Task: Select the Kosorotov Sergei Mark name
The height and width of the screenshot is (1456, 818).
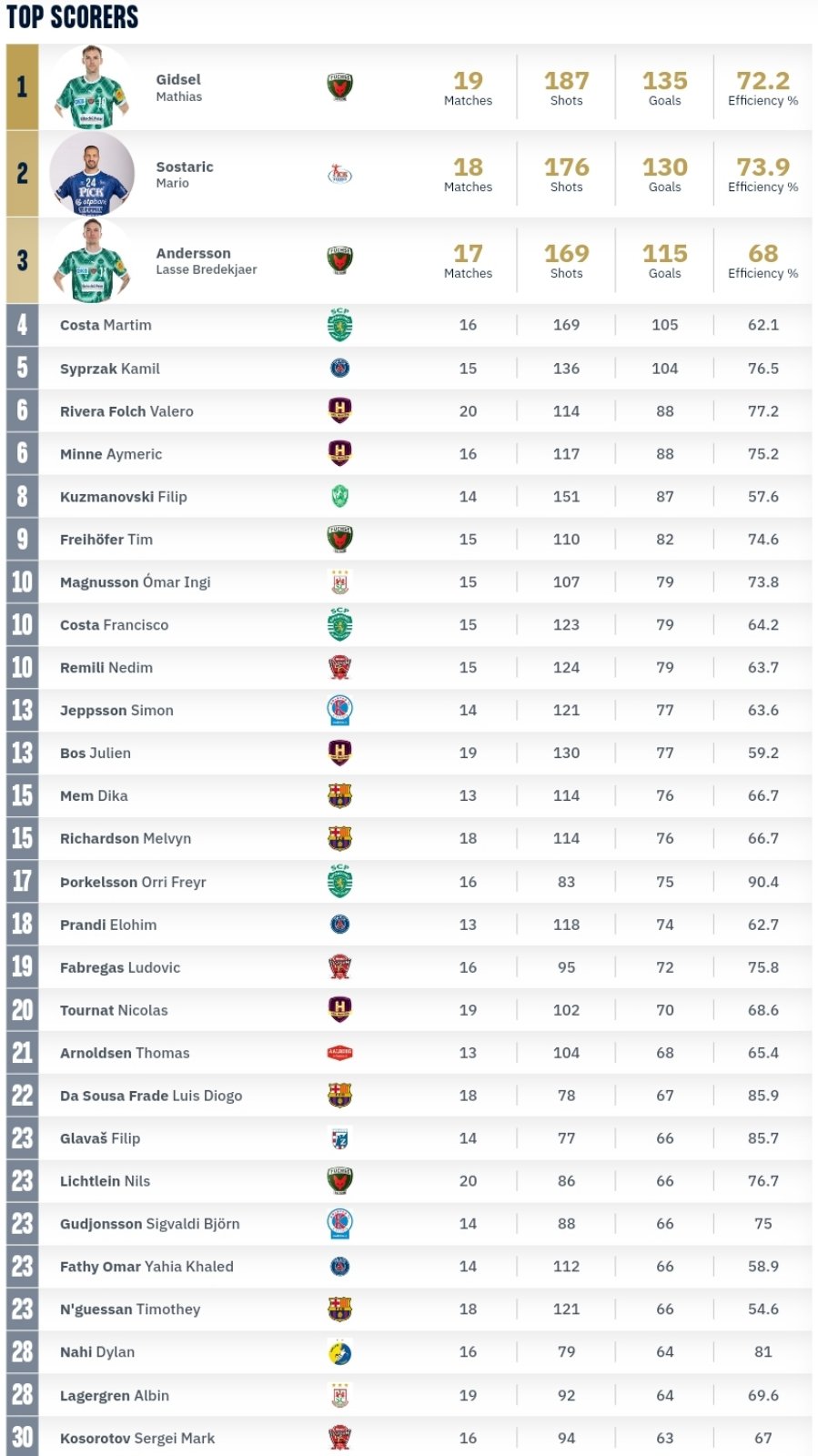Action: 137,1439
